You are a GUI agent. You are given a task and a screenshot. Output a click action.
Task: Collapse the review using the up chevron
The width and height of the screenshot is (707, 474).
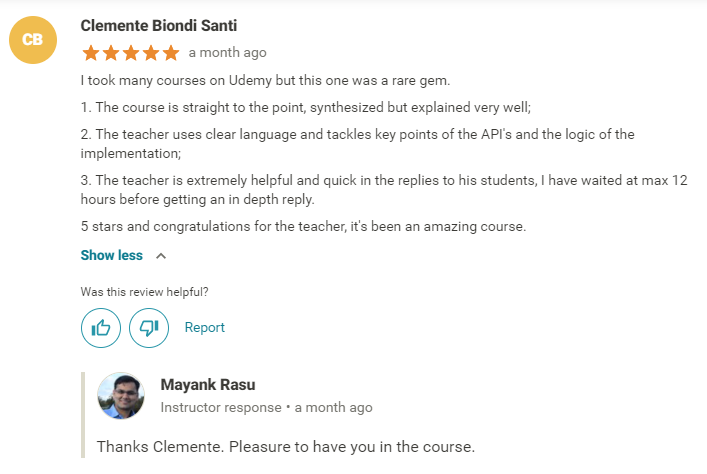161,256
